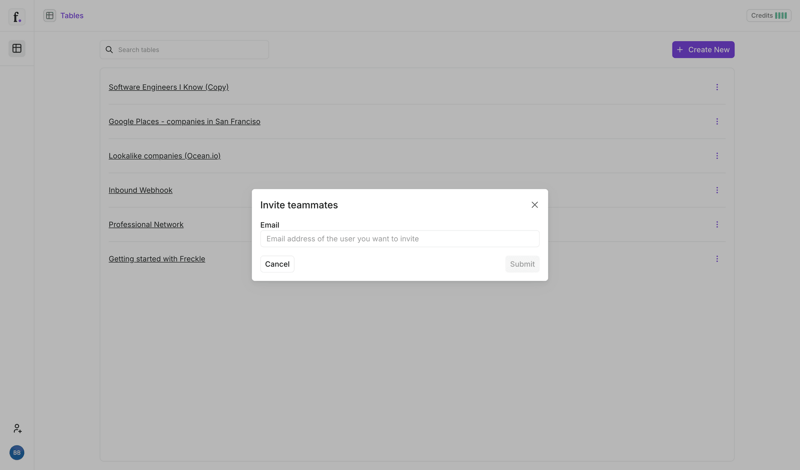The height and width of the screenshot is (470, 800).
Task: Focus the email address input field
Action: click(399, 239)
